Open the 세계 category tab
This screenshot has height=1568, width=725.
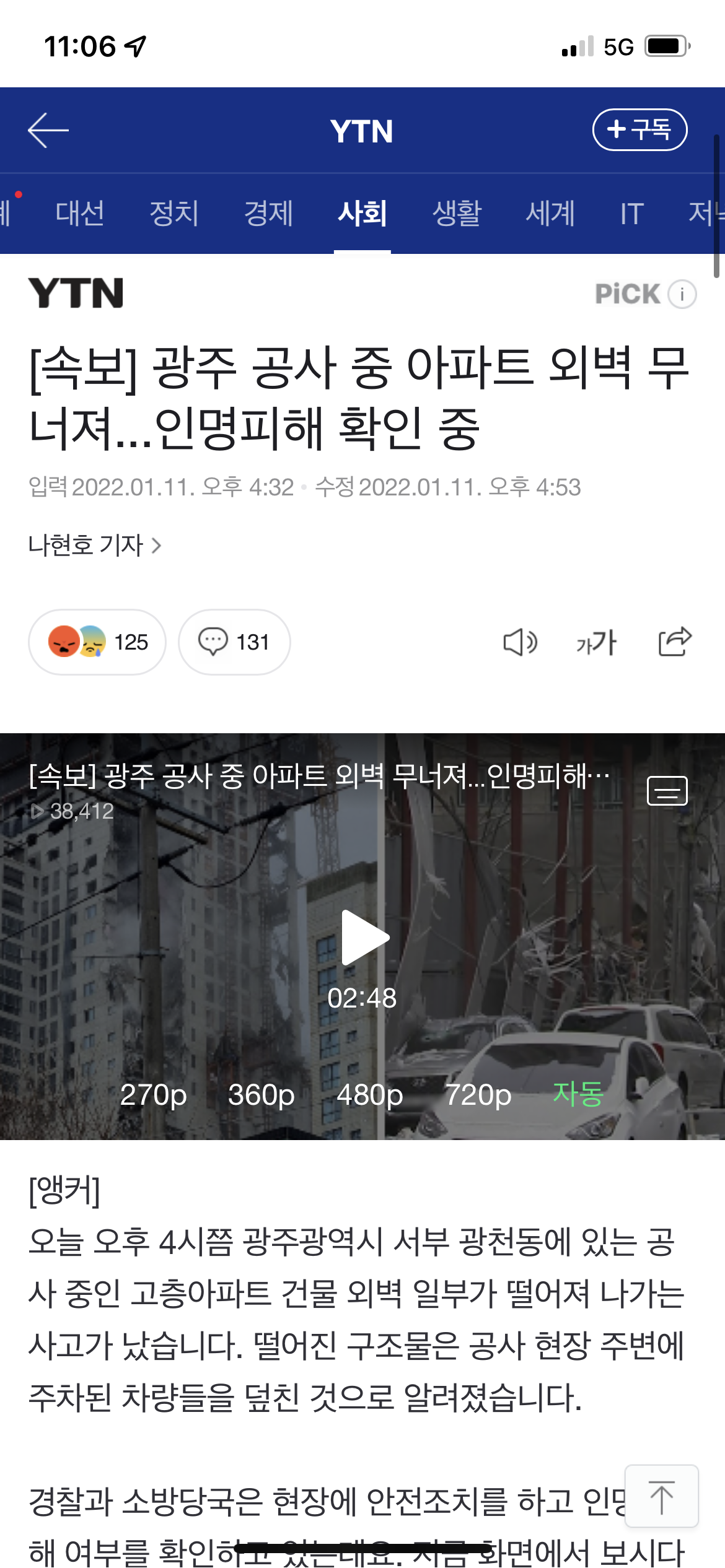[x=551, y=213]
